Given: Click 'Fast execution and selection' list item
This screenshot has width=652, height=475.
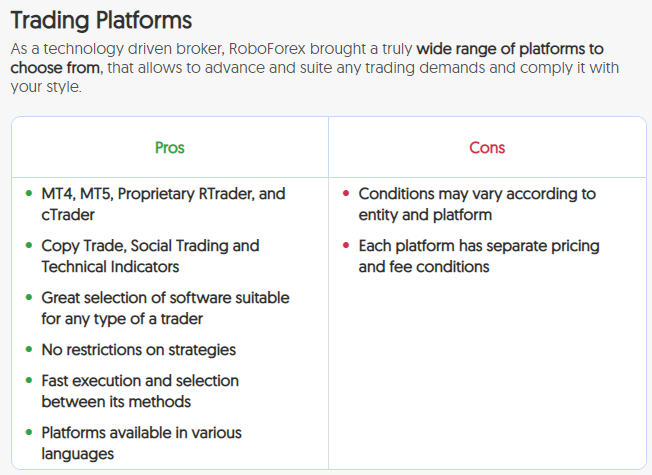Looking at the screenshot, I should [x=140, y=391].
